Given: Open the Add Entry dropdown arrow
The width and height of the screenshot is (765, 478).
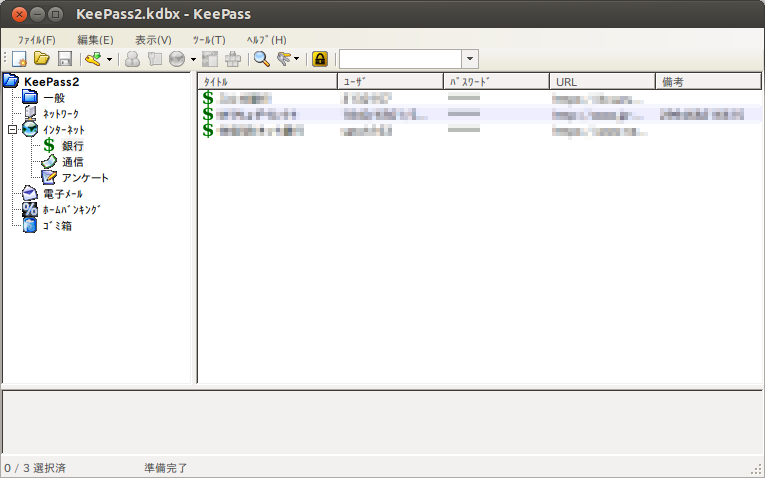Looking at the screenshot, I should coord(109,60).
